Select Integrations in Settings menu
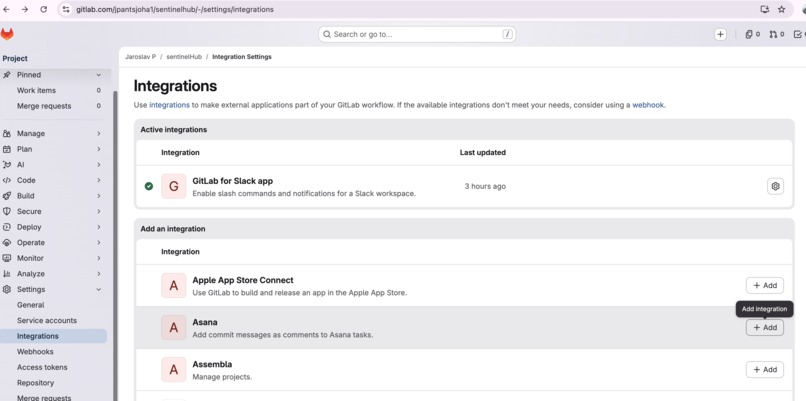Screen dimensions: 806x401 point(53,336)
